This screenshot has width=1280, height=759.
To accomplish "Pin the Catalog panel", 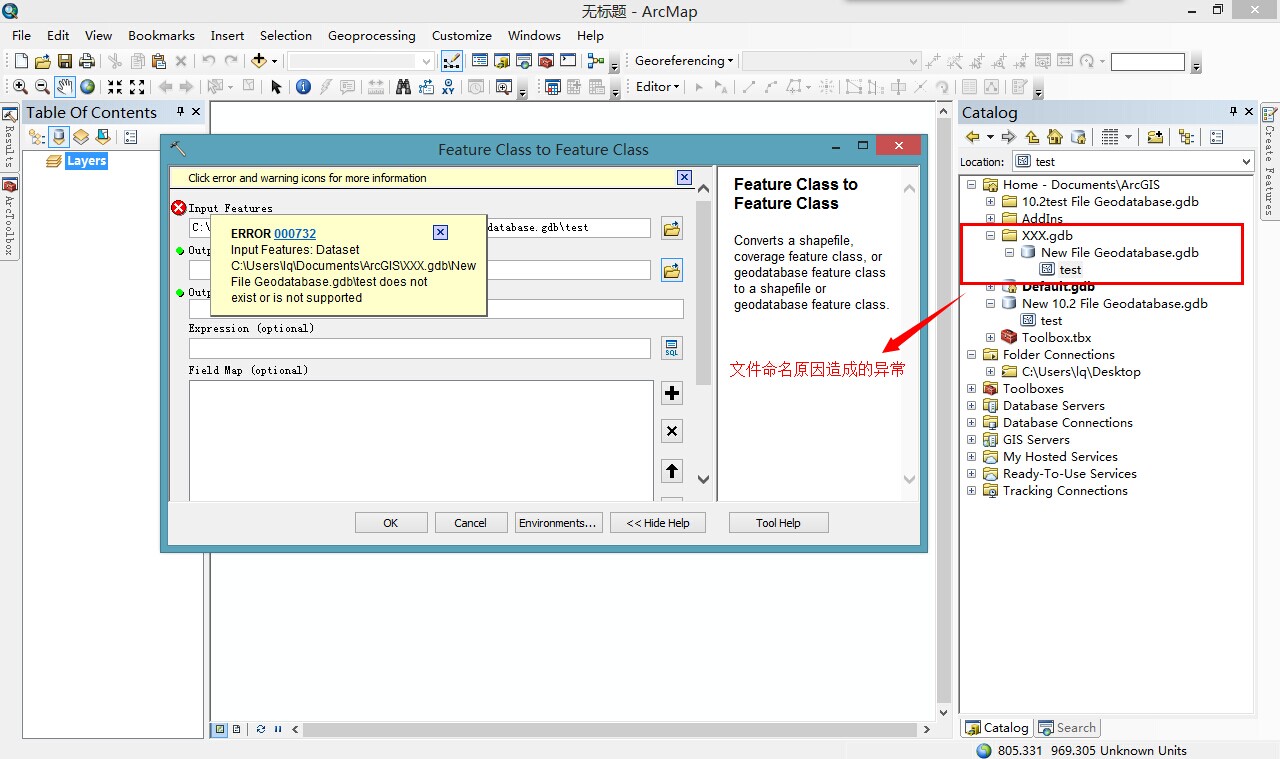I will pyautogui.click(x=1232, y=111).
